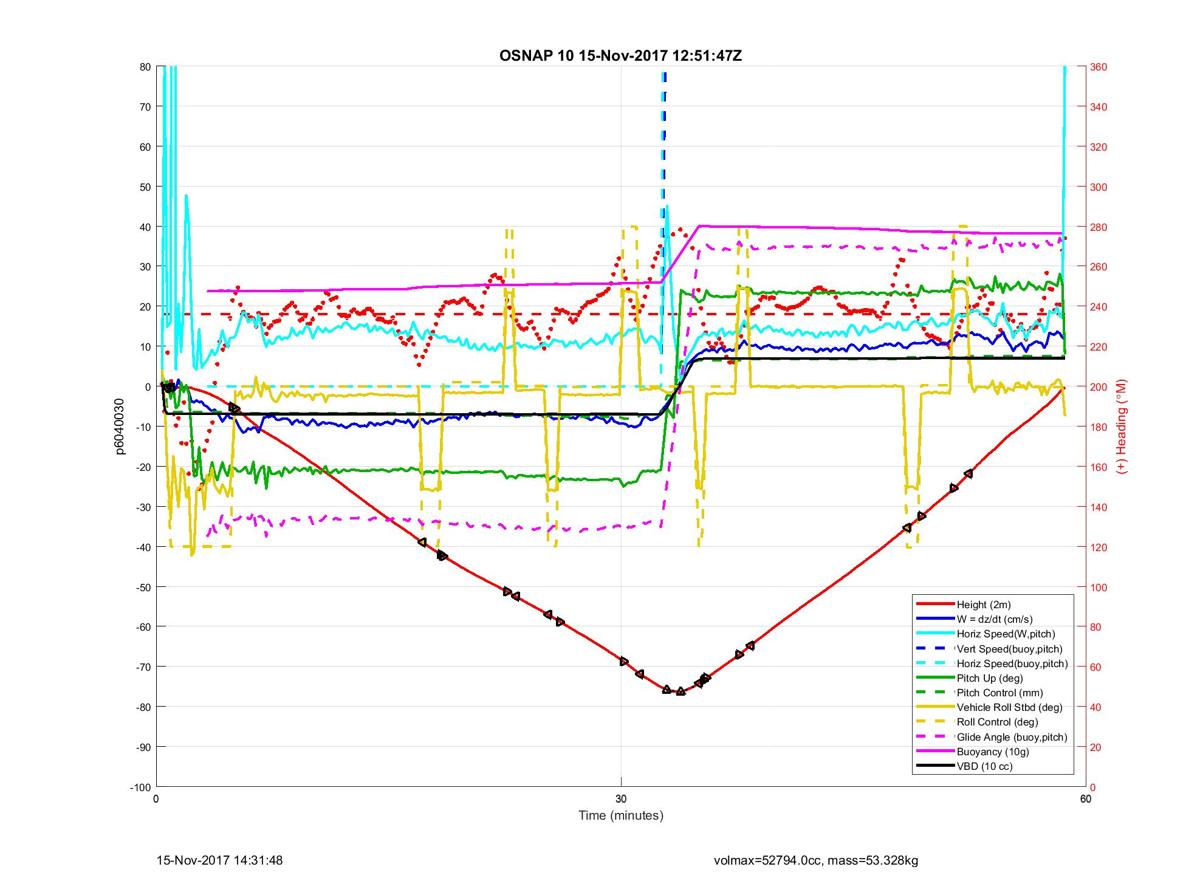Click the -100 tick label
The image size is (1200, 885).
pyautogui.click(x=139, y=787)
